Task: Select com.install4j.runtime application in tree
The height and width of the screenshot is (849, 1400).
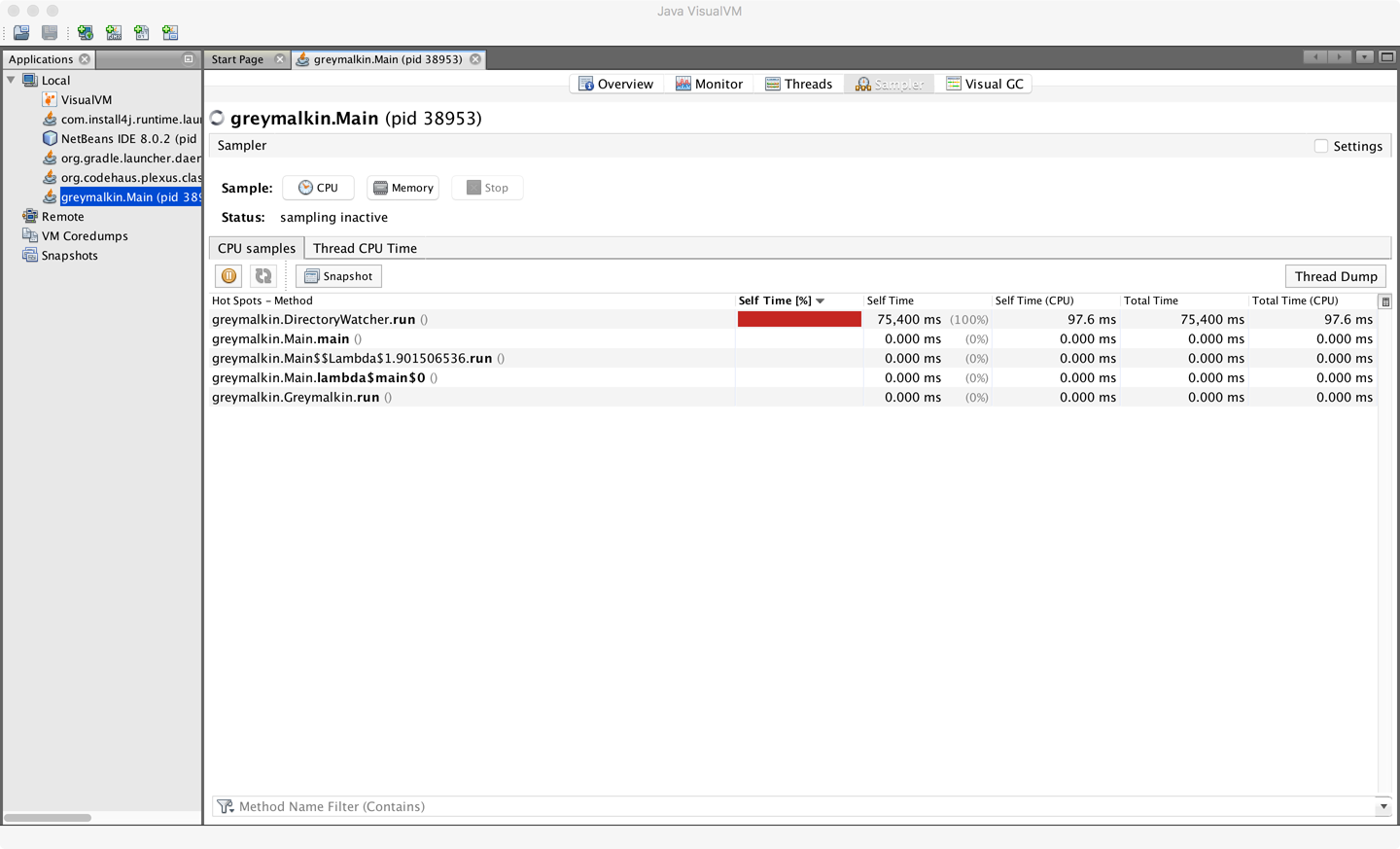Action: point(131,120)
